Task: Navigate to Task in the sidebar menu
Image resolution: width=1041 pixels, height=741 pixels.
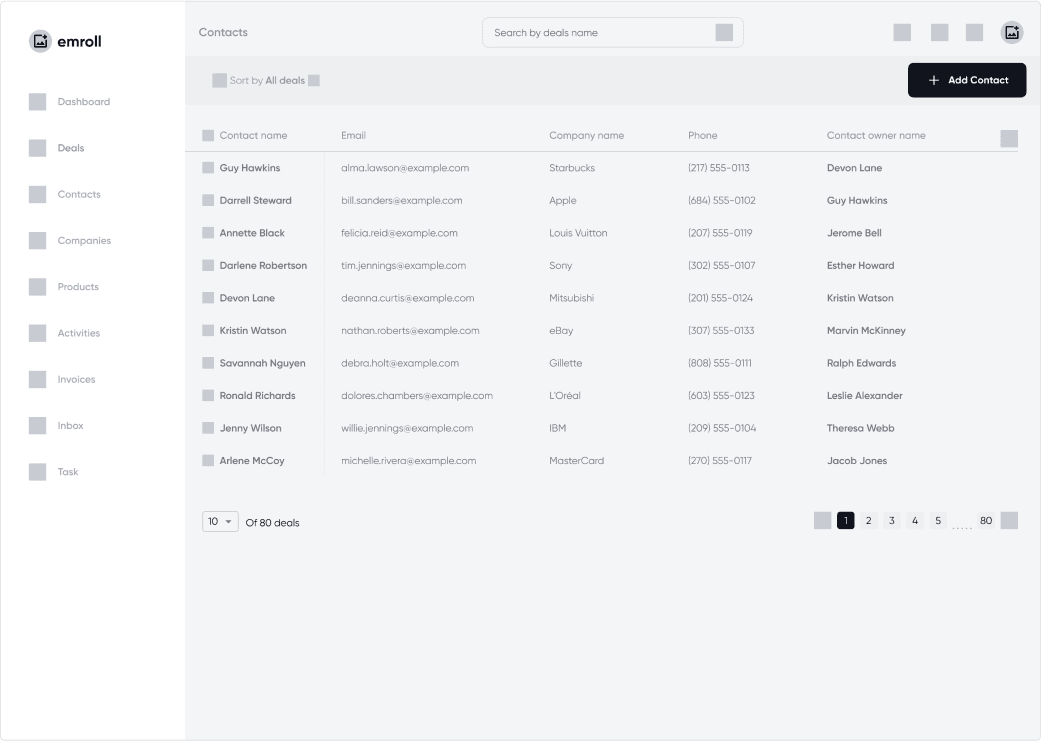Action: pyautogui.click(x=69, y=471)
